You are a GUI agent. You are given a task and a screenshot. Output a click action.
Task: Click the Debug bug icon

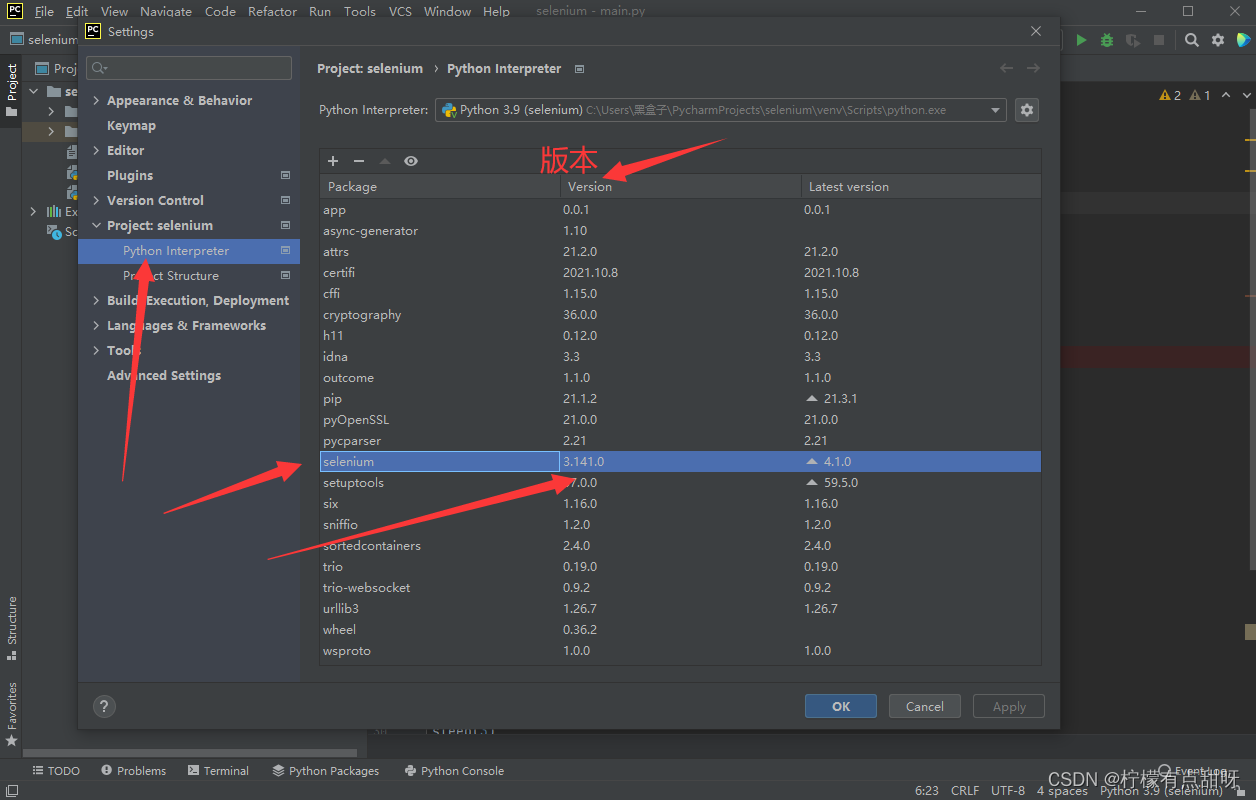coord(1107,40)
